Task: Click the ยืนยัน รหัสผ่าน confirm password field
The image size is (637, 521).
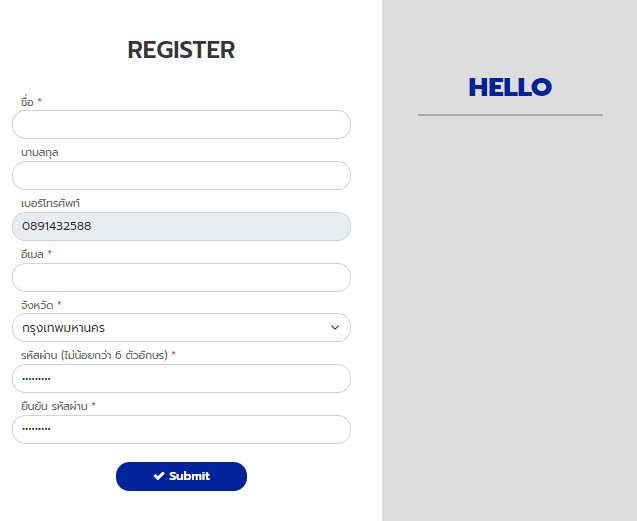Action: pyautogui.click(x=181, y=430)
